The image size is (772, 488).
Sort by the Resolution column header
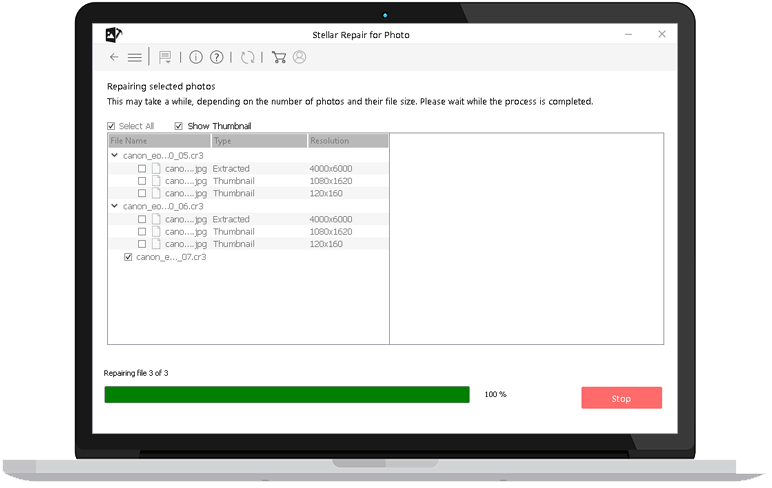[348, 141]
